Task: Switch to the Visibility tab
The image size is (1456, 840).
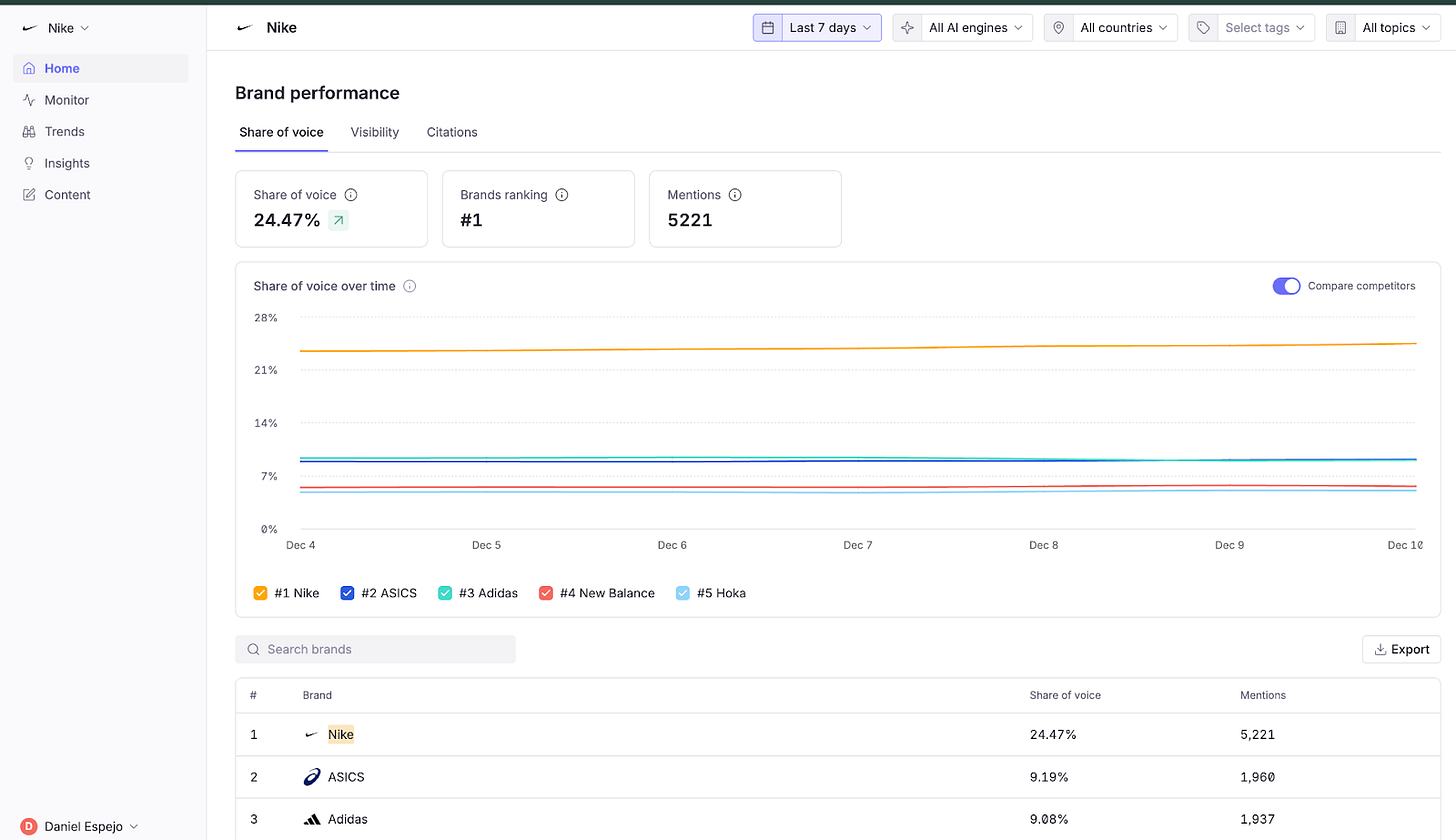Action: coord(375,132)
